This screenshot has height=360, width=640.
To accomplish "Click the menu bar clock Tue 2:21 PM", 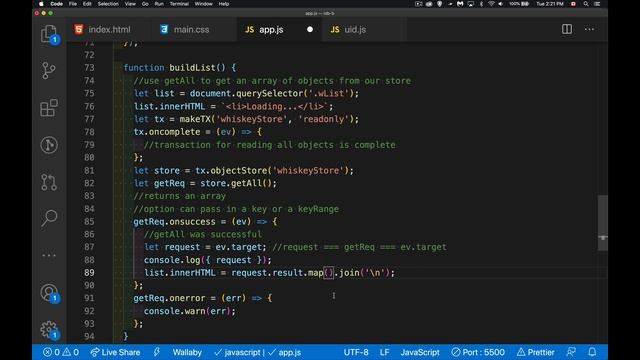I will point(550,4).
